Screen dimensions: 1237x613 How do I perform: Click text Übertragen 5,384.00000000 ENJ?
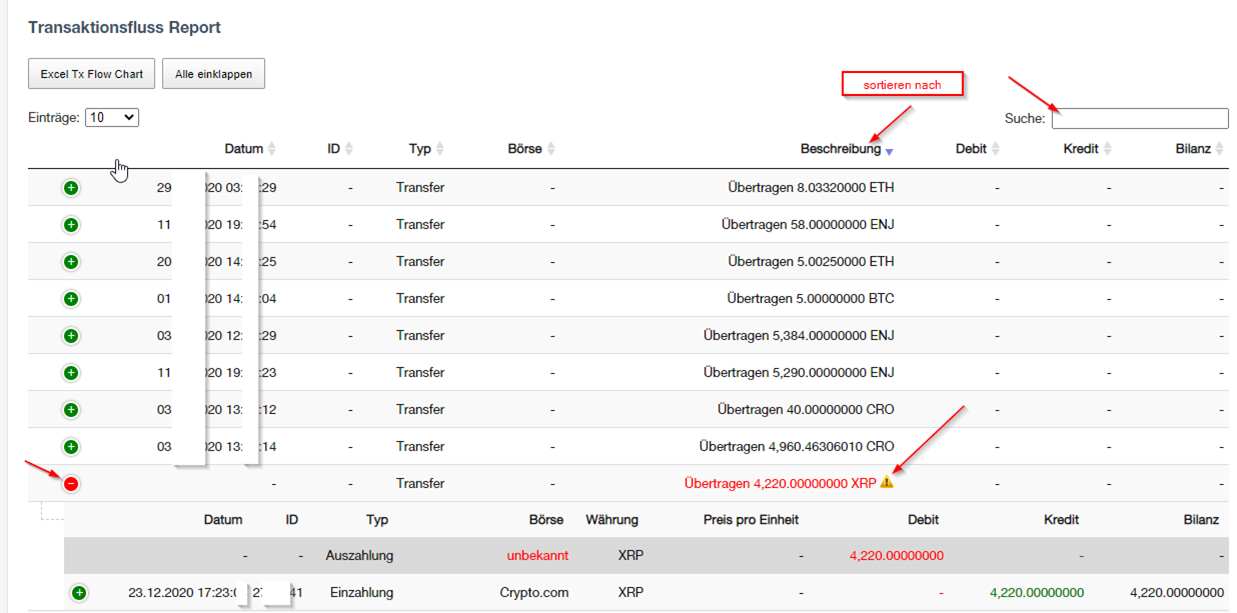click(x=799, y=336)
